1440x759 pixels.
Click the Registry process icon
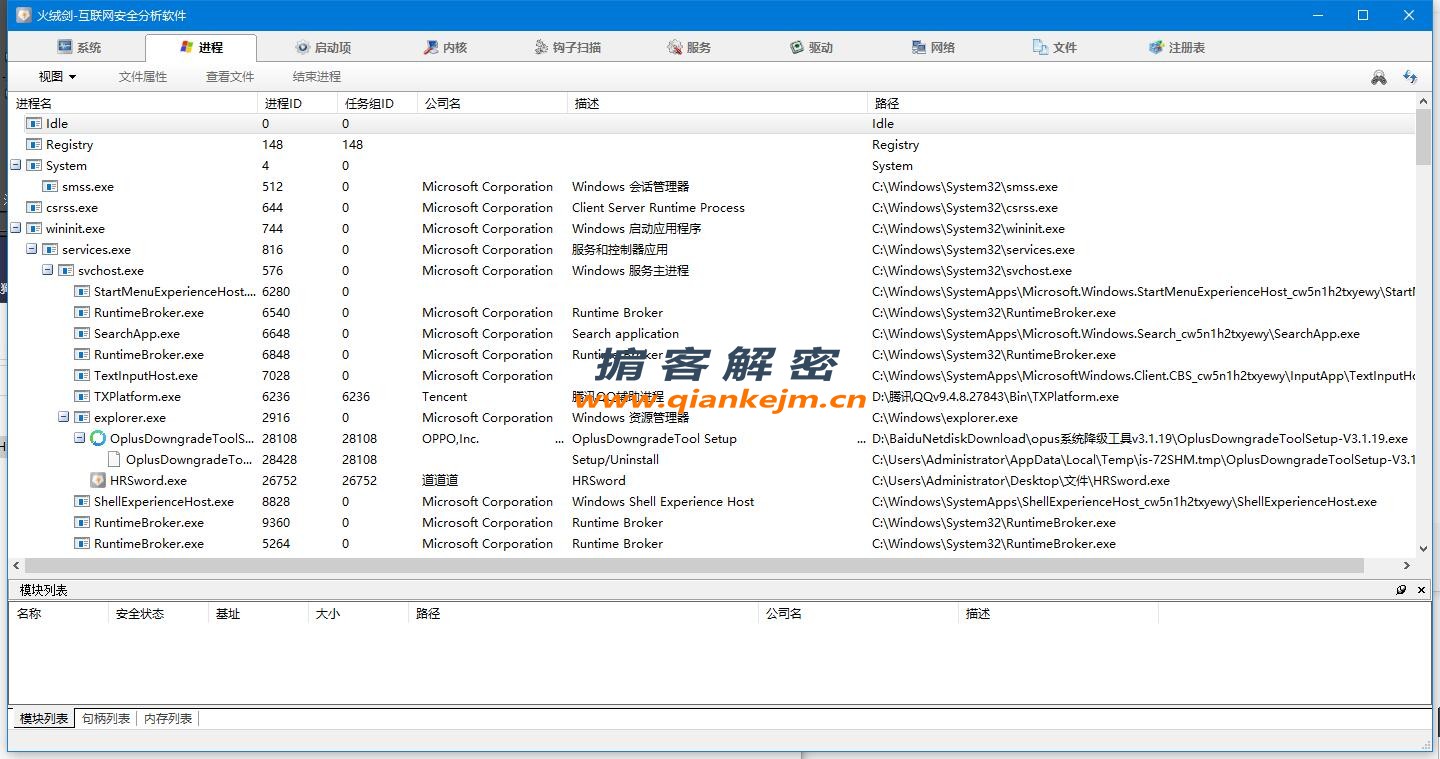coord(34,145)
